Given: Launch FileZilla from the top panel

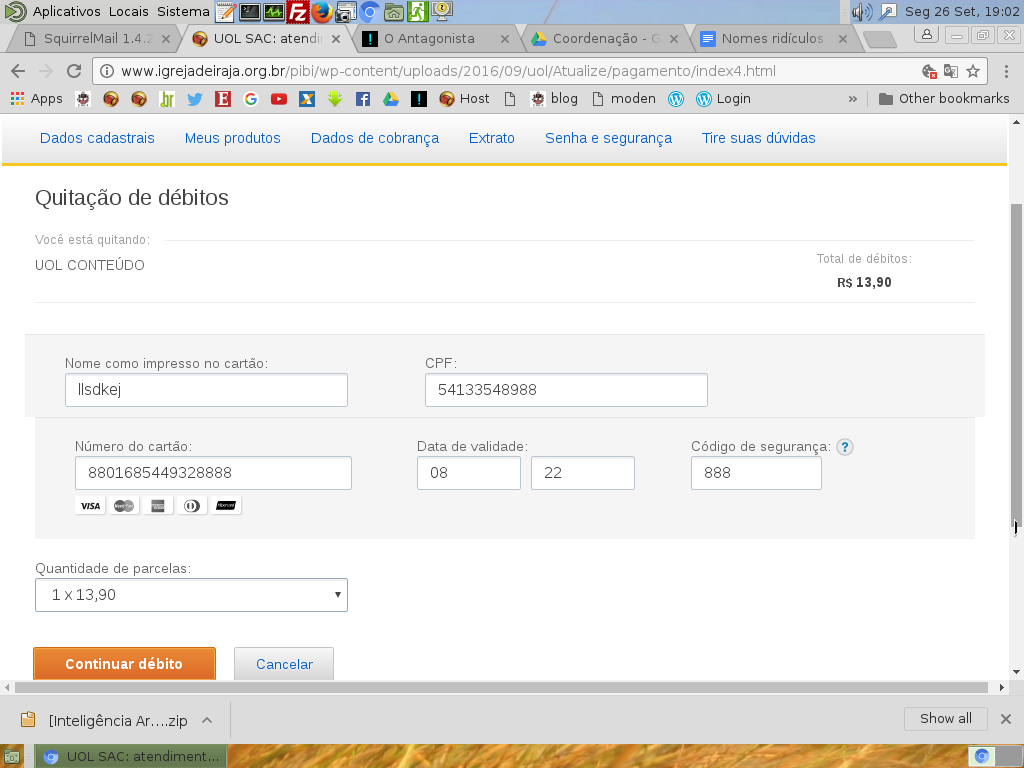Looking at the screenshot, I should coord(298,11).
